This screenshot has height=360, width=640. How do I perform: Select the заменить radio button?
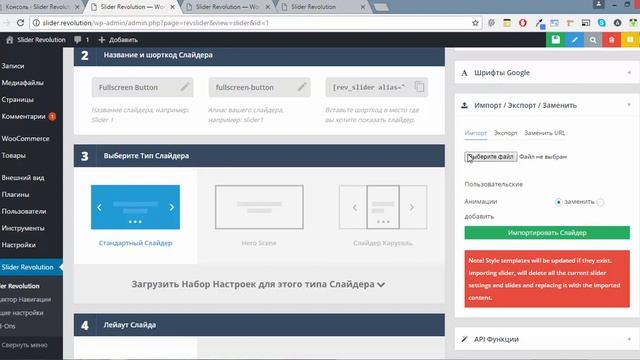558,202
